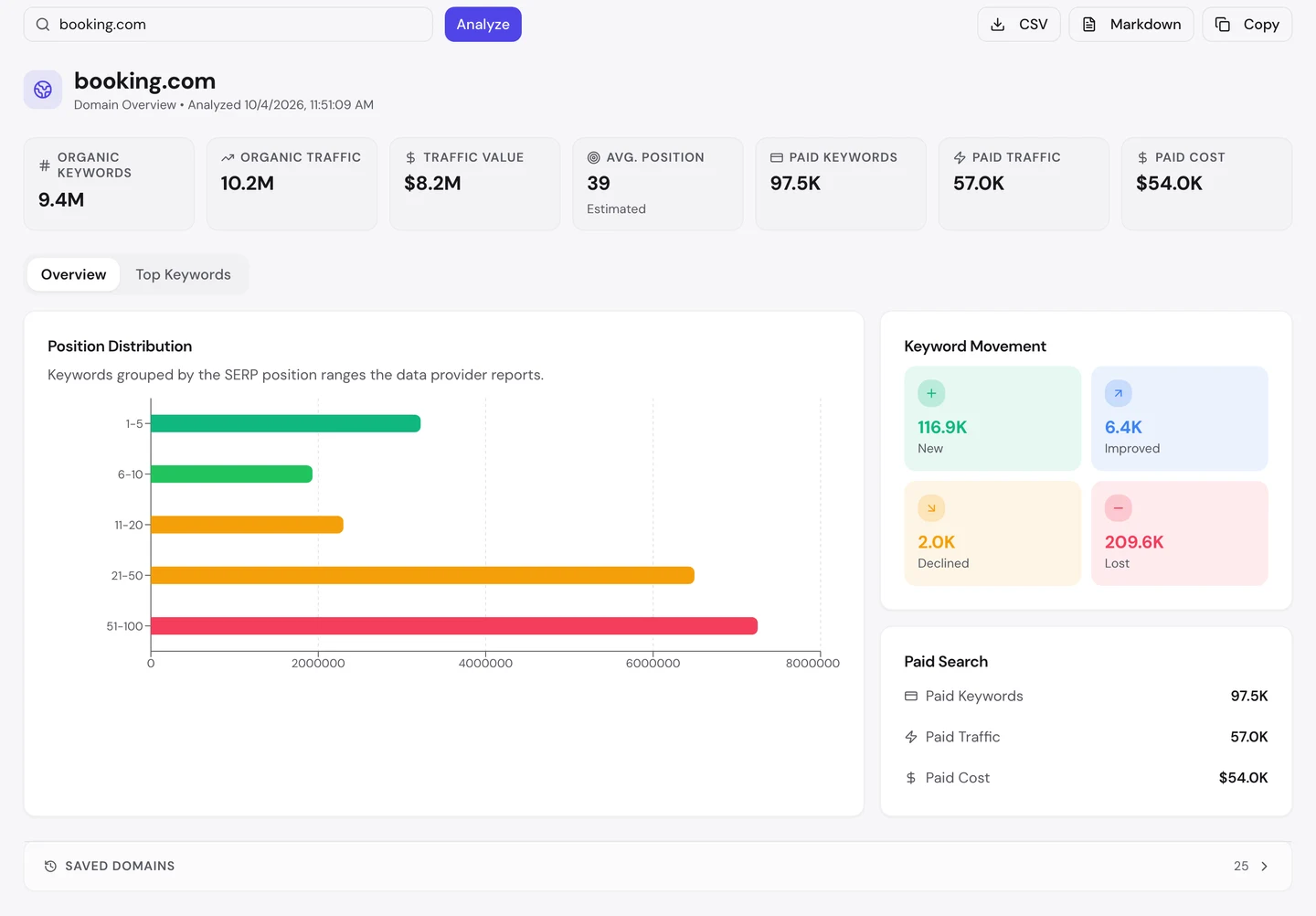Click the red minus icon on Lost tile
1316x916 pixels.
(1119, 508)
